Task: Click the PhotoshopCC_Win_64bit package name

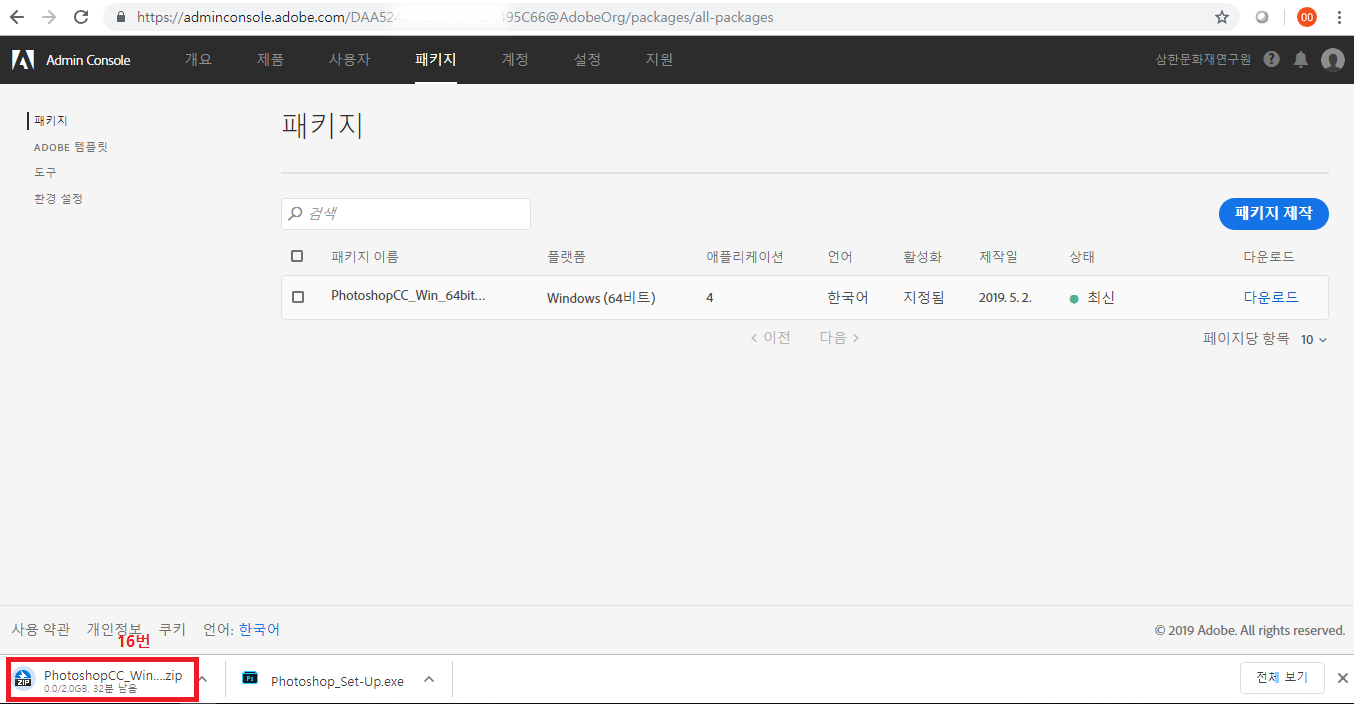Action: tap(408, 296)
